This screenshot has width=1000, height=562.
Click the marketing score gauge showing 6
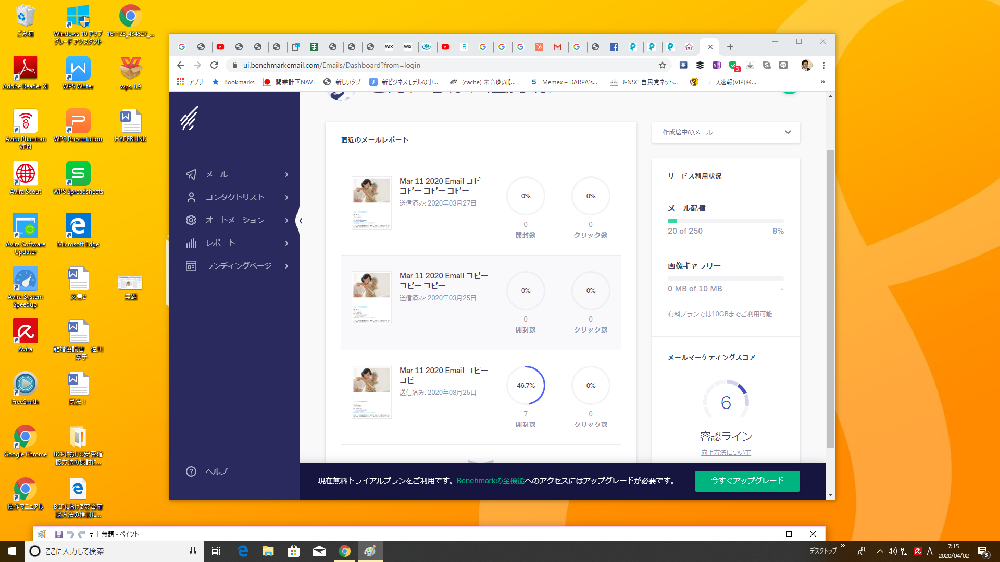tap(726, 403)
